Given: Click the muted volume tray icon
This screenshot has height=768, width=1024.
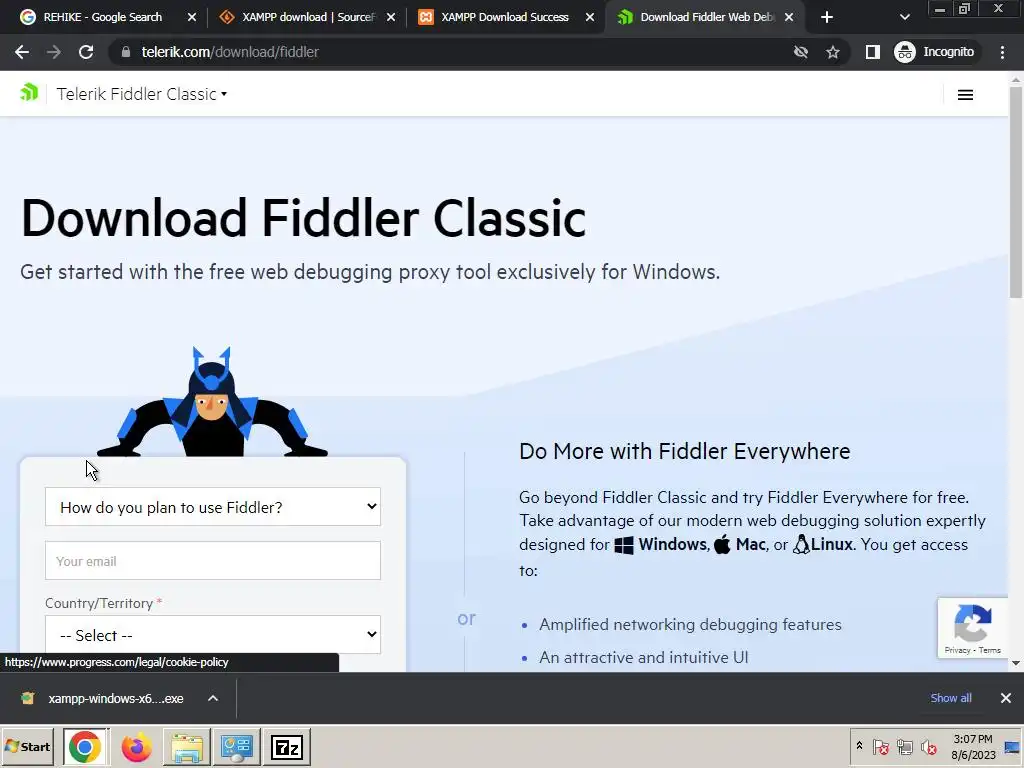Looking at the screenshot, I should tap(928, 746).
